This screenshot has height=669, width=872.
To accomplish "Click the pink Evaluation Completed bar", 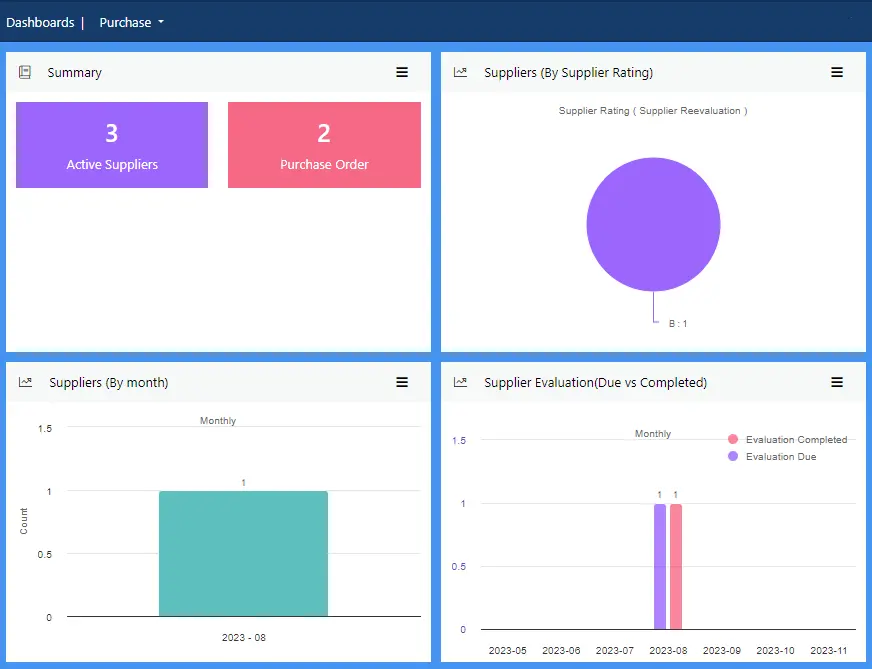I will 676,566.
